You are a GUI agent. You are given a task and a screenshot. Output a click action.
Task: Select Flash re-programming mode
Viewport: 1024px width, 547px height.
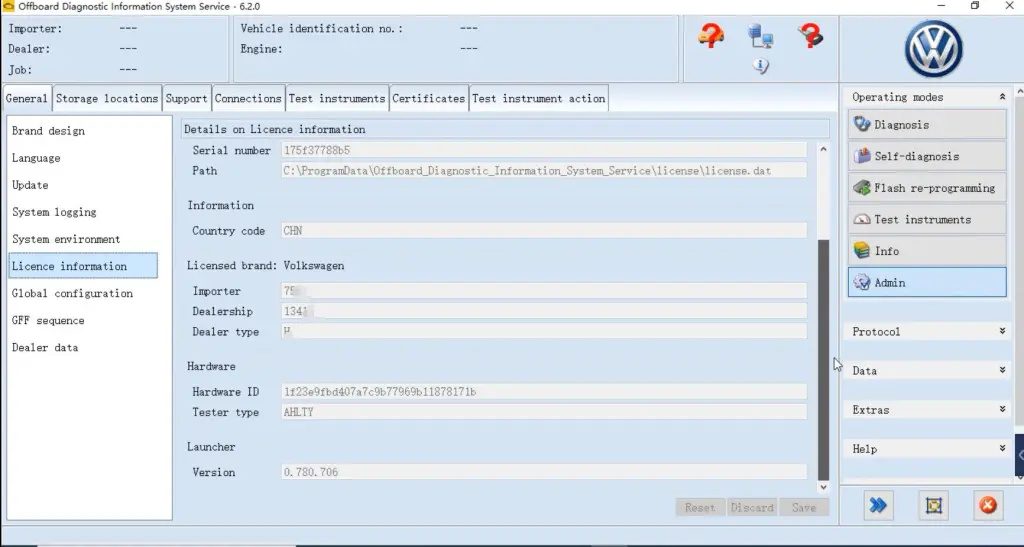click(x=927, y=188)
